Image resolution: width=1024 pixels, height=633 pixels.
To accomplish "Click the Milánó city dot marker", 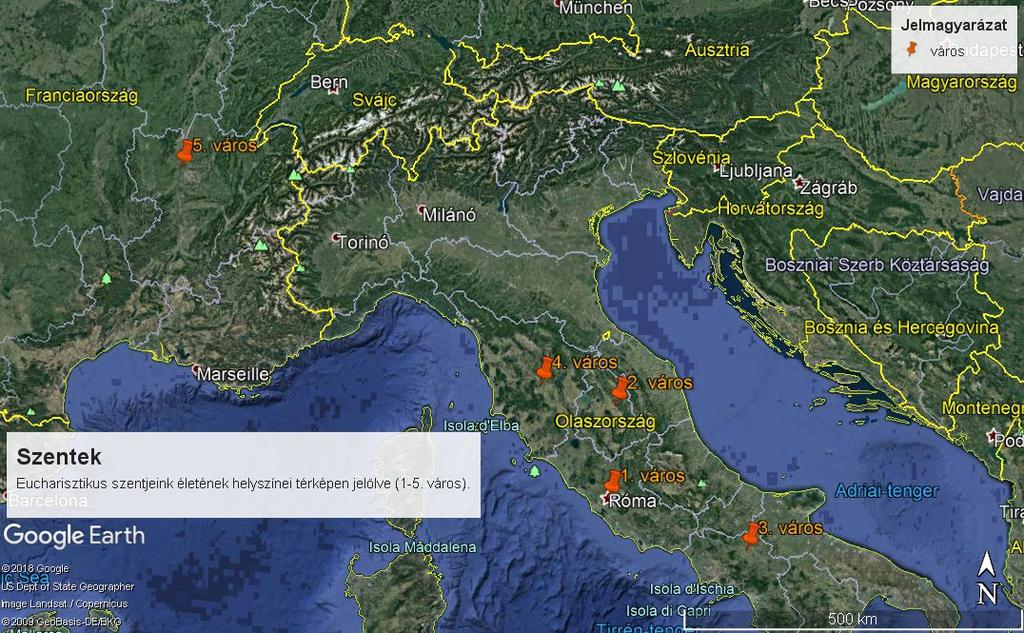I will point(422,209).
